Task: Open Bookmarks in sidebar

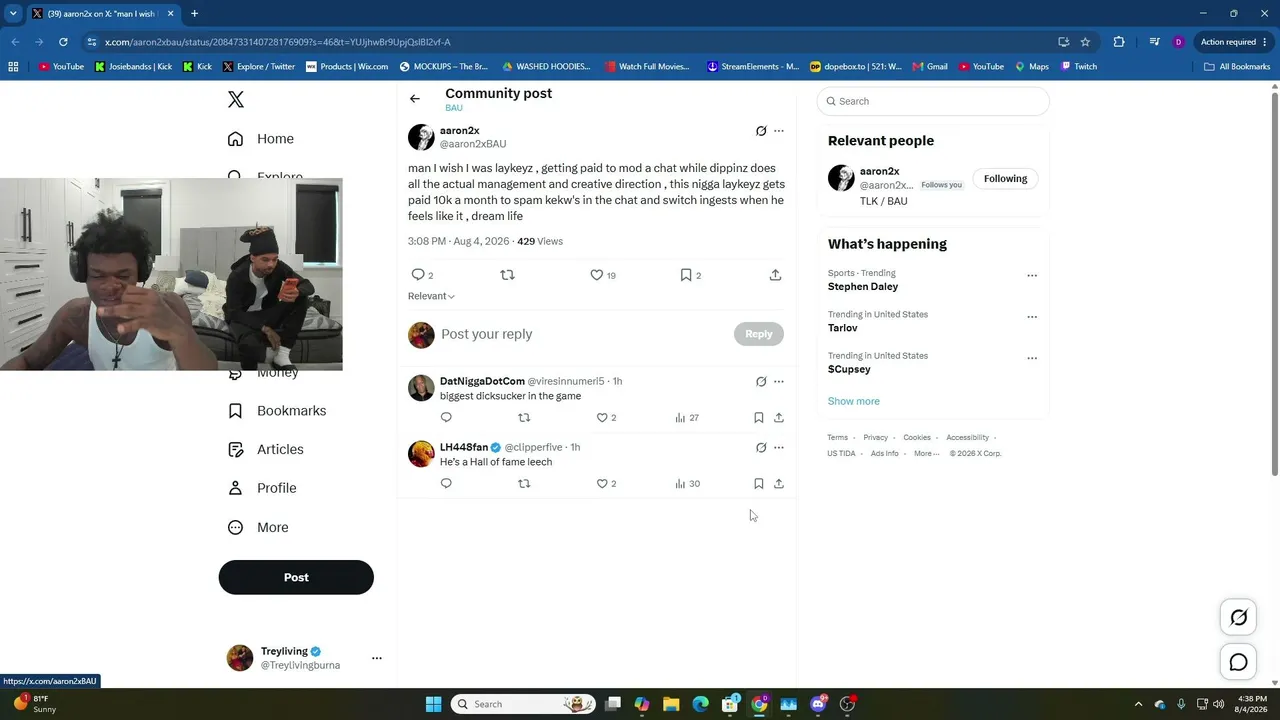Action: pos(277,411)
